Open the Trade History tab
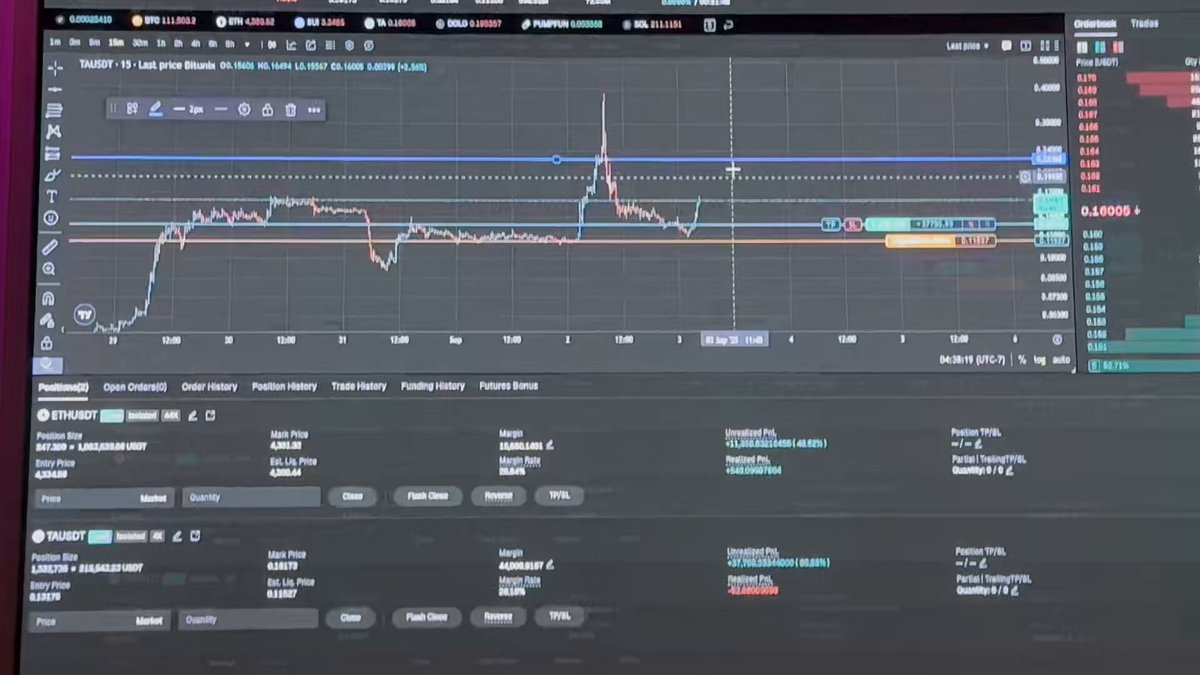Image resolution: width=1200 pixels, height=675 pixels. tap(359, 386)
